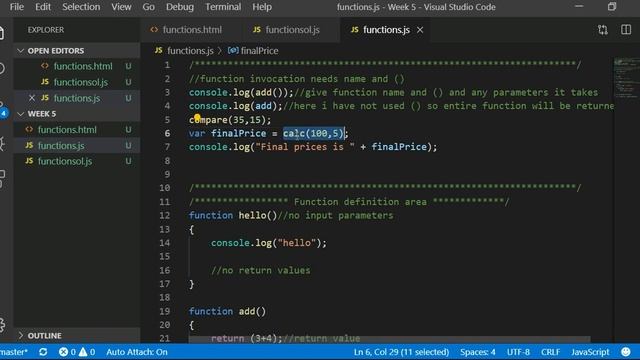640x360 pixels.
Task: Change Spaces: 4 indentation setting
Action: coord(478,352)
